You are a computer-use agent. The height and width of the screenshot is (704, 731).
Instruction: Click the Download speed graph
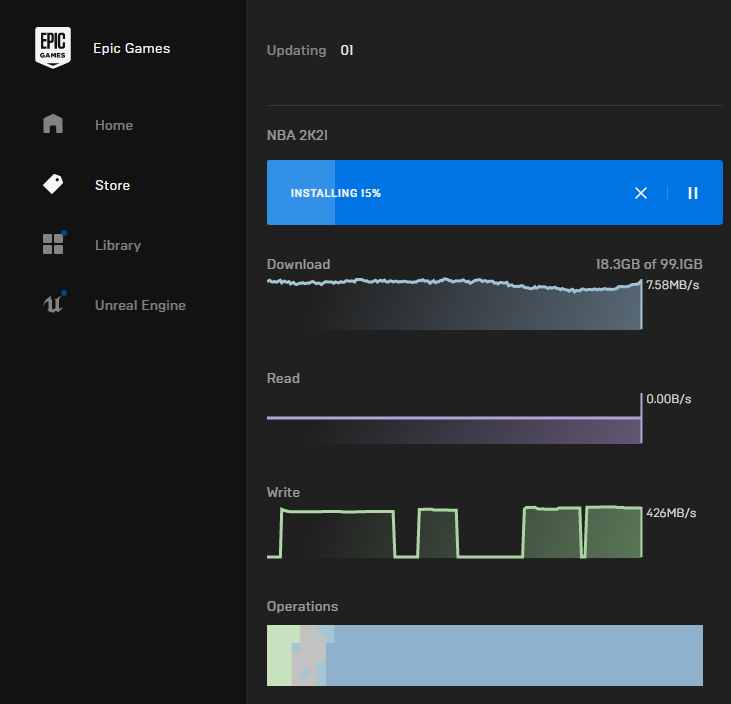pyautogui.click(x=453, y=304)
